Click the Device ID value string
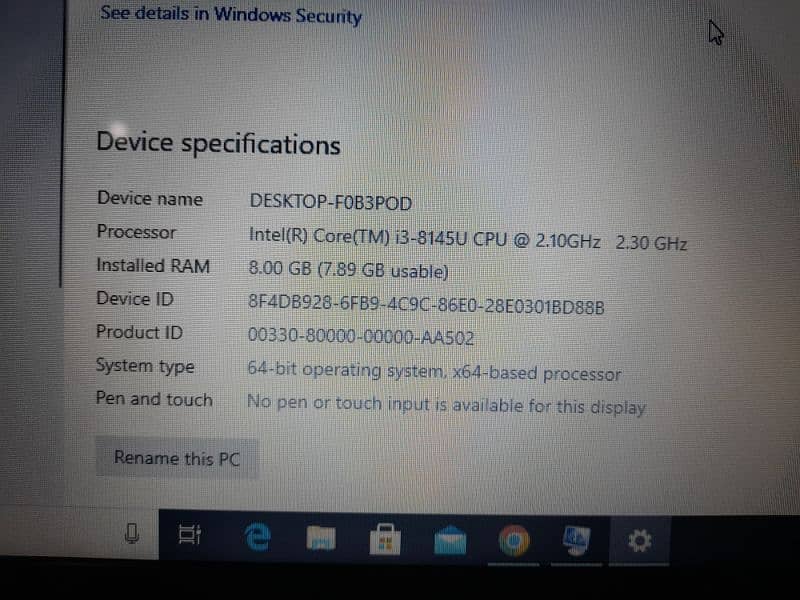The width and height of the screenshot is (800, 600). tap(426, 305)
